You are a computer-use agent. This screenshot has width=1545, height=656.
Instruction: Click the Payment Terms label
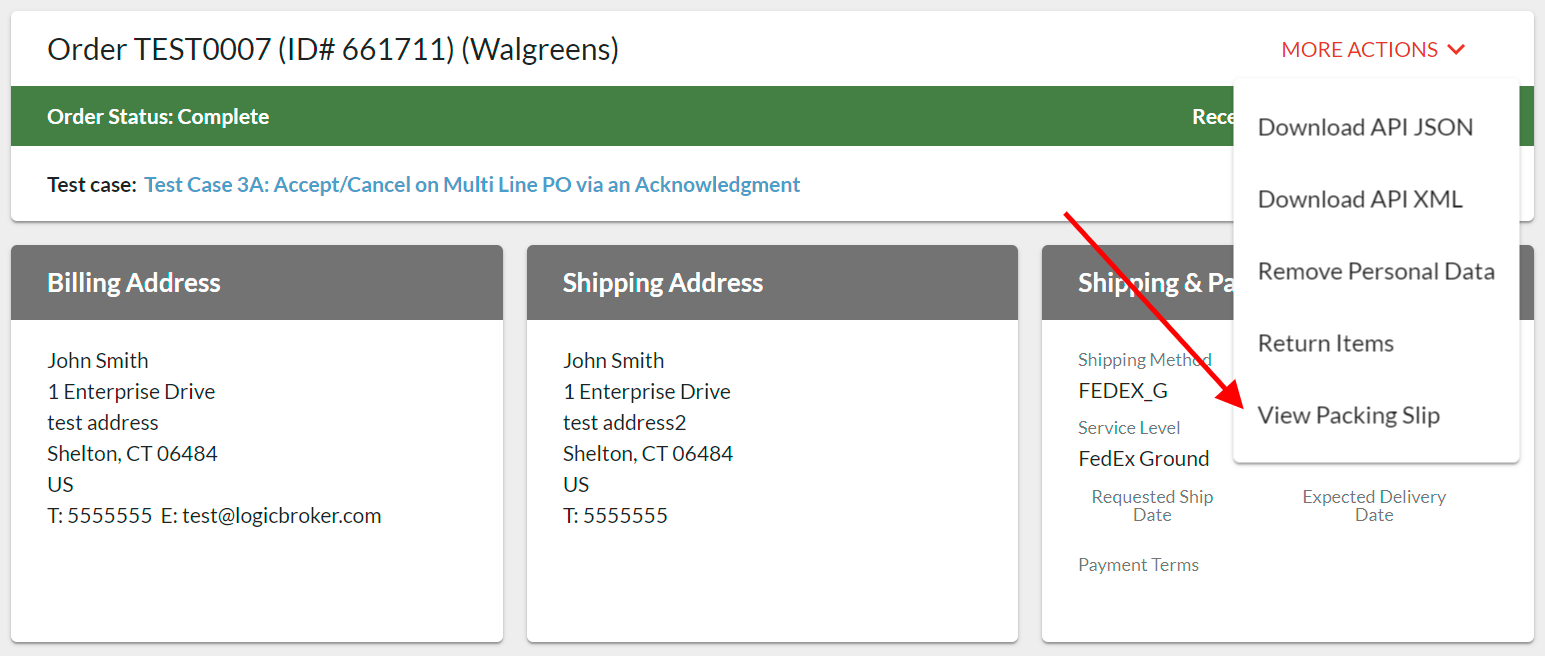tap(1138, 565)
